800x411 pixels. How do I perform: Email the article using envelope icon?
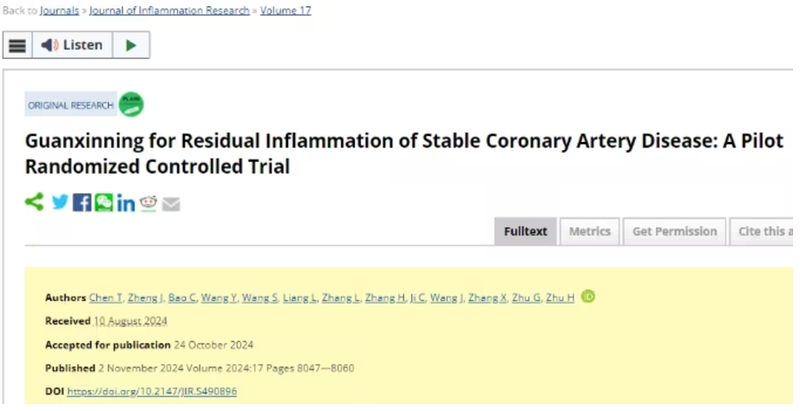tap(171, 203)
